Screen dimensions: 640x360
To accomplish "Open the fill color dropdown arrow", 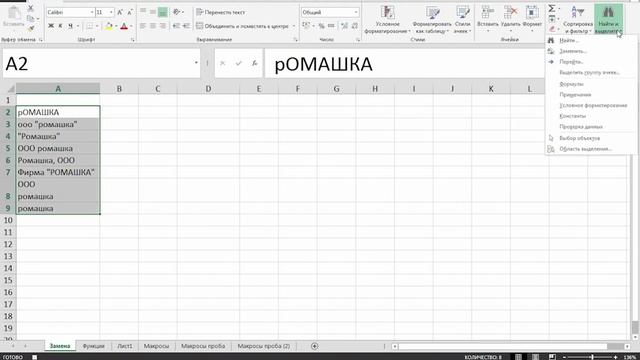I will (x=116, y=26).
